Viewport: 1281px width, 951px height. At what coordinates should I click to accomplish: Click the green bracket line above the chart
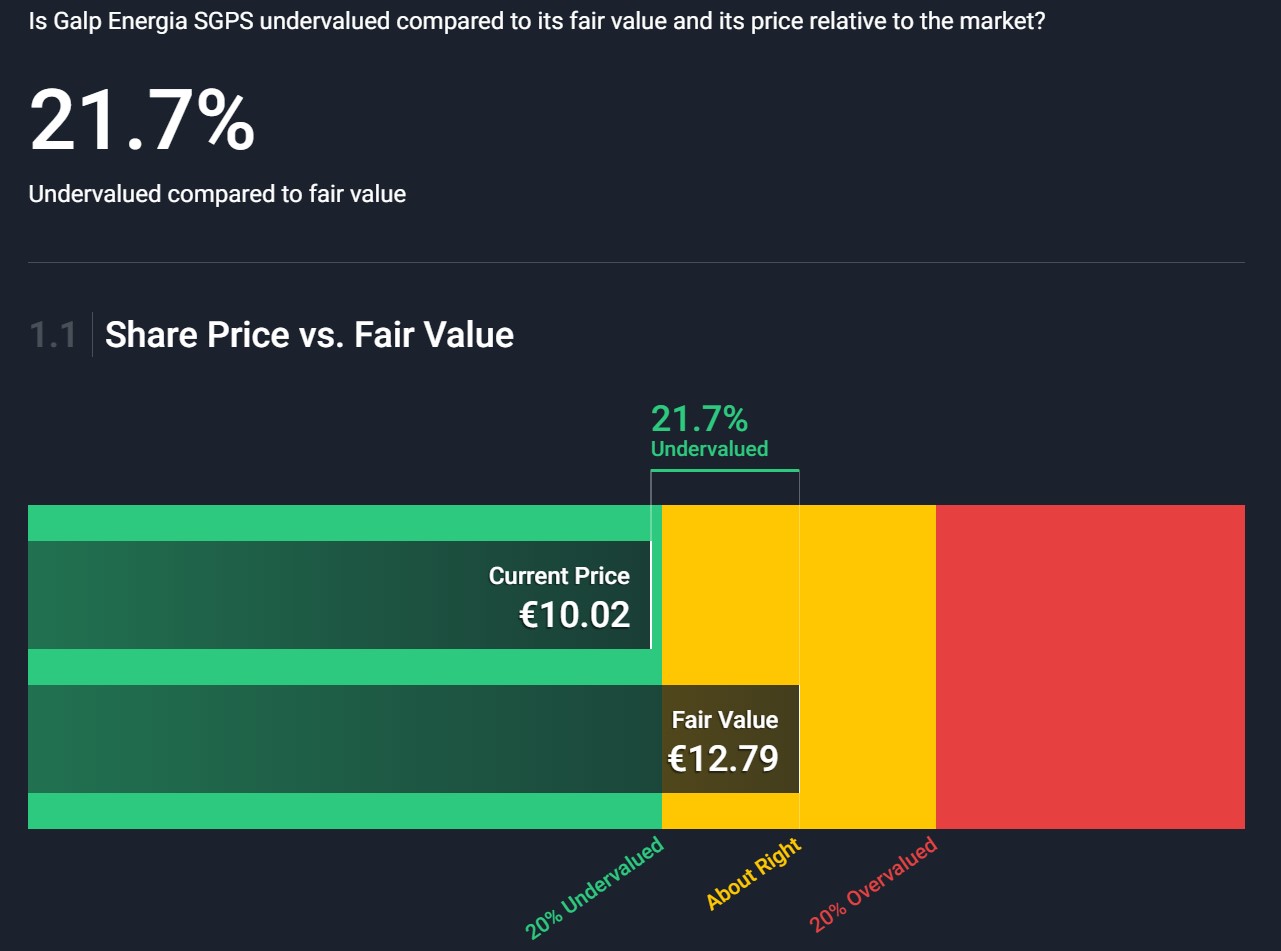pyautogui.click(x=725, y=470)
